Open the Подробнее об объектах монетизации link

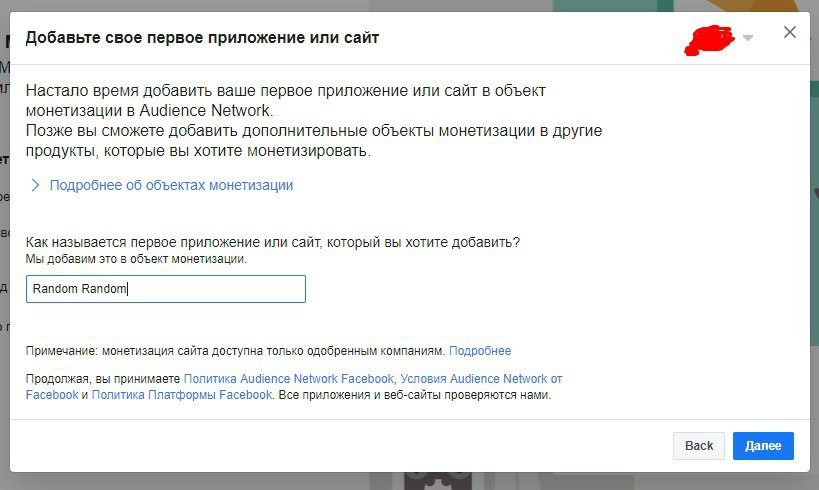(x=171, y=185)
